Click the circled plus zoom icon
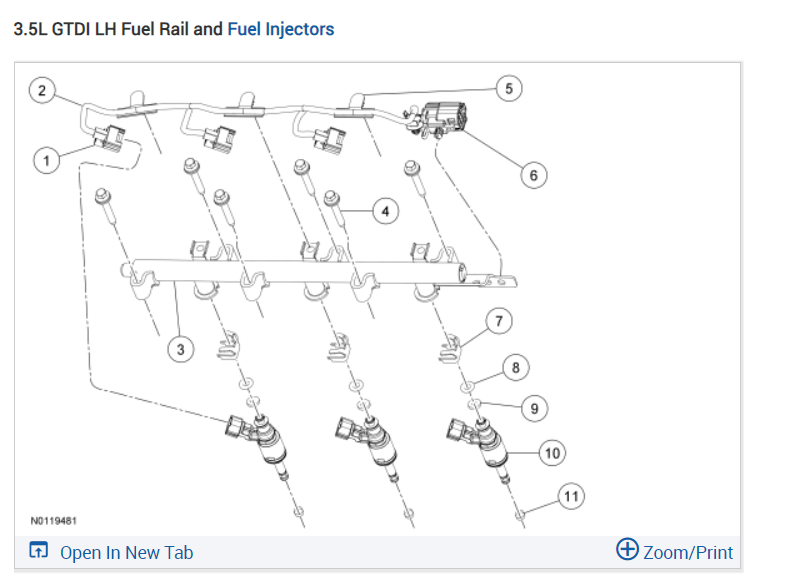Viewport: 789px width, 577px height. click(x=627, y=550)
